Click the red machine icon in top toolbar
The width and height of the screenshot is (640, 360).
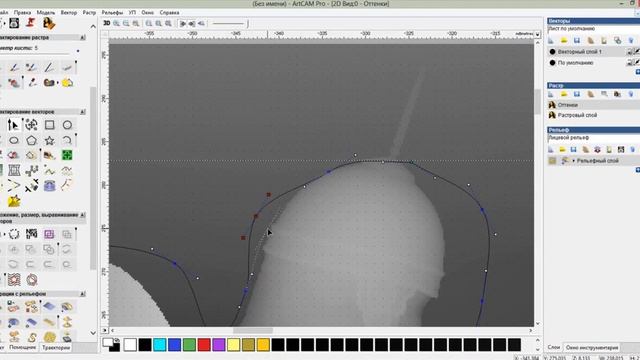31,23
